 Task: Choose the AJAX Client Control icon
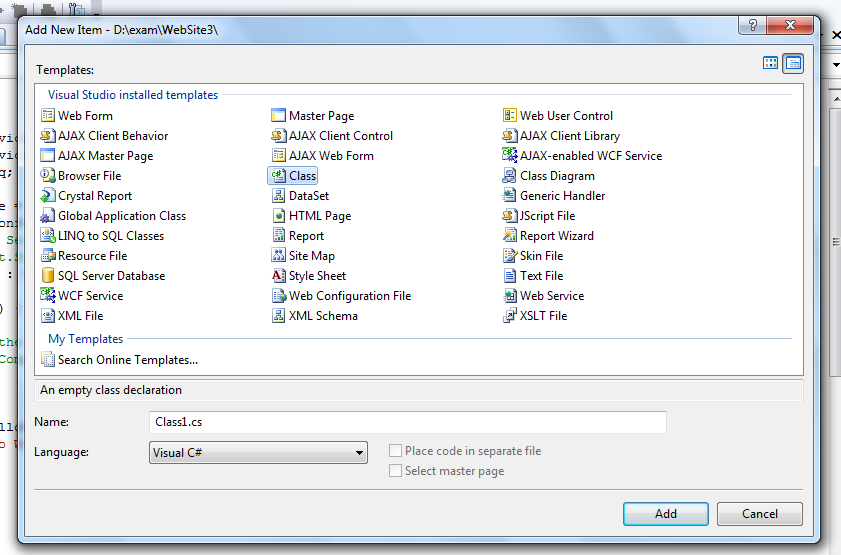click(x=278, y=136)
